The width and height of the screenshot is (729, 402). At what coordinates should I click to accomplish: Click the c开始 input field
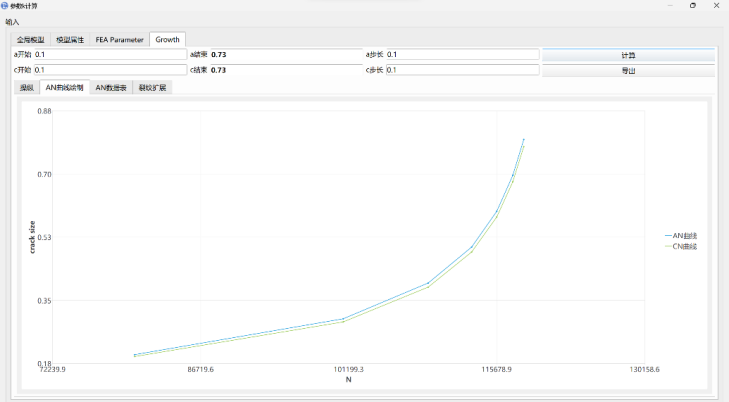(110, 70)
